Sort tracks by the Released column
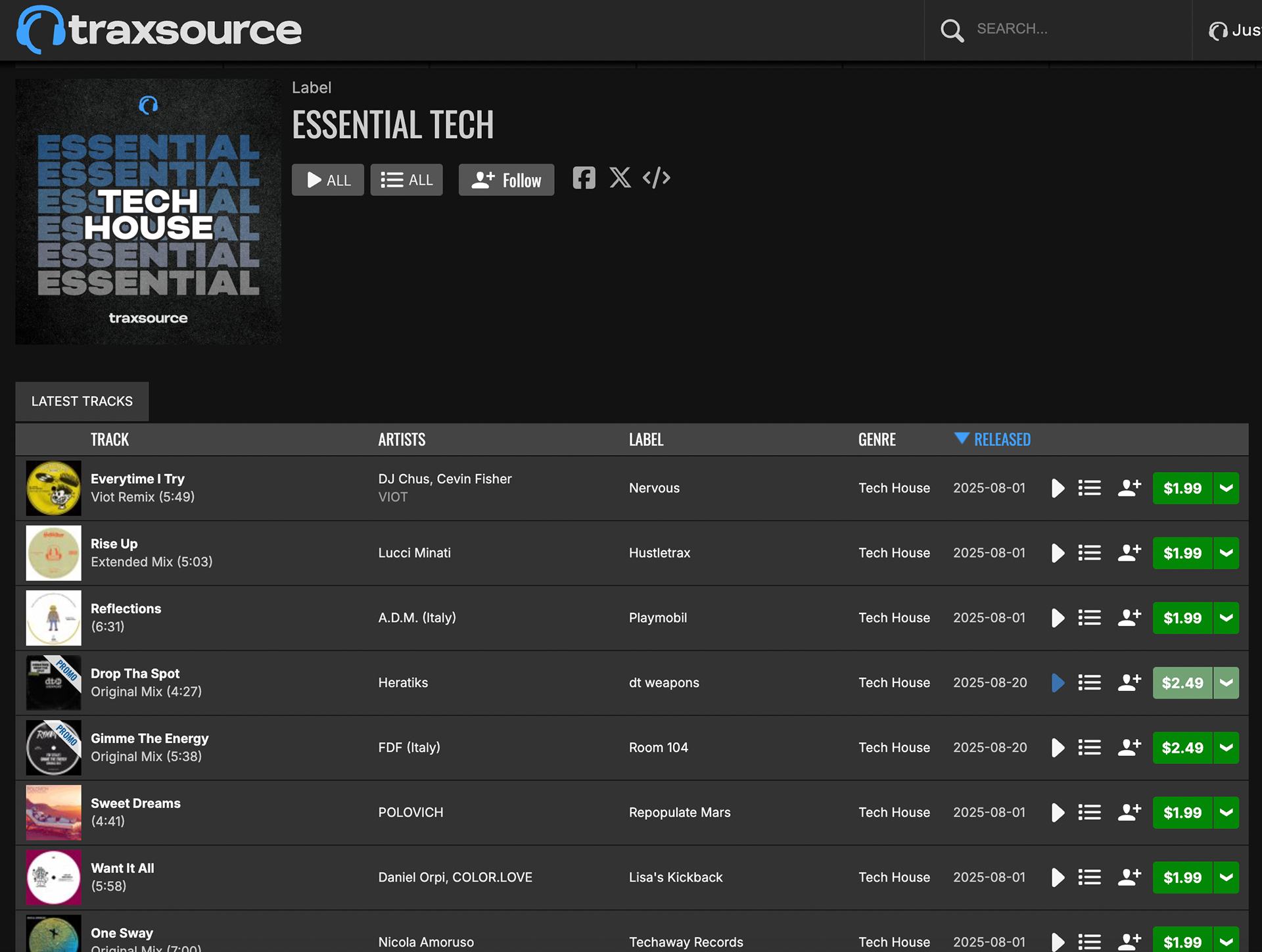This screenshot has width=1262, height=952. pos(1001,440)
